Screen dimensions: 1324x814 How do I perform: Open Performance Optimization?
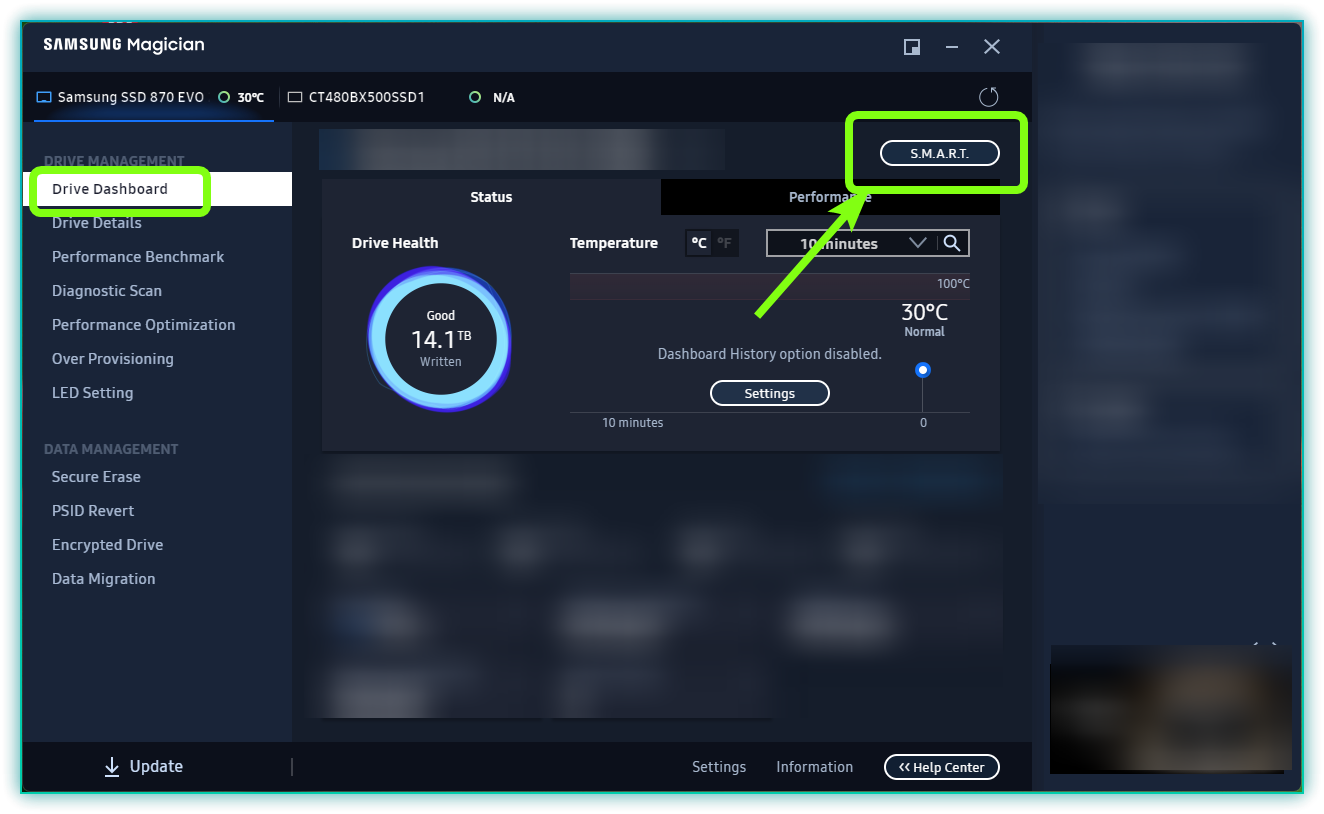tap(144, 325)
